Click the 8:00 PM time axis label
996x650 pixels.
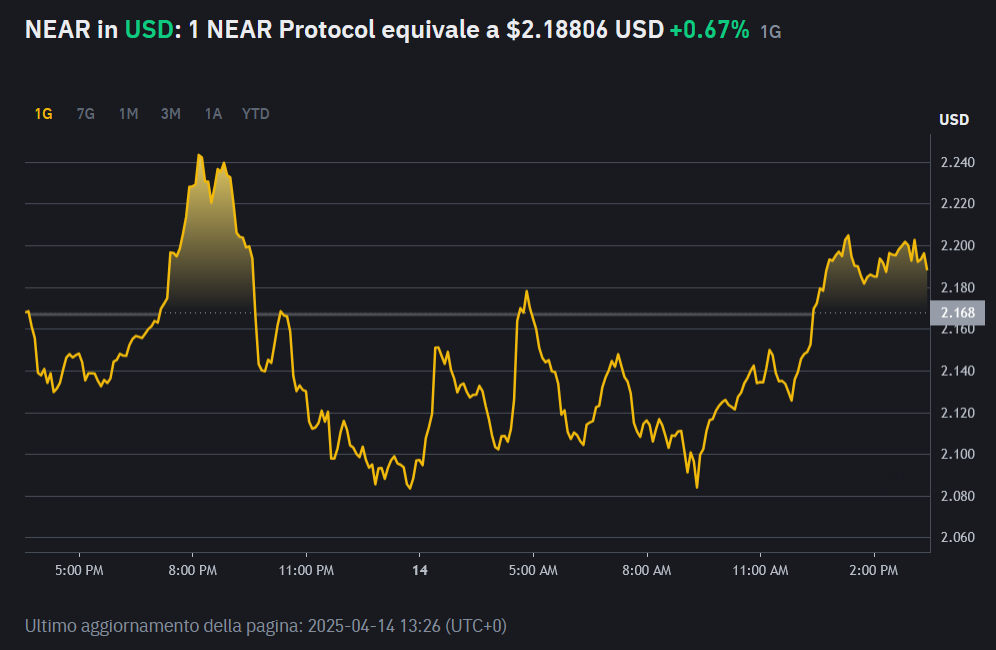pyautogui.click(x=192, y=571)
